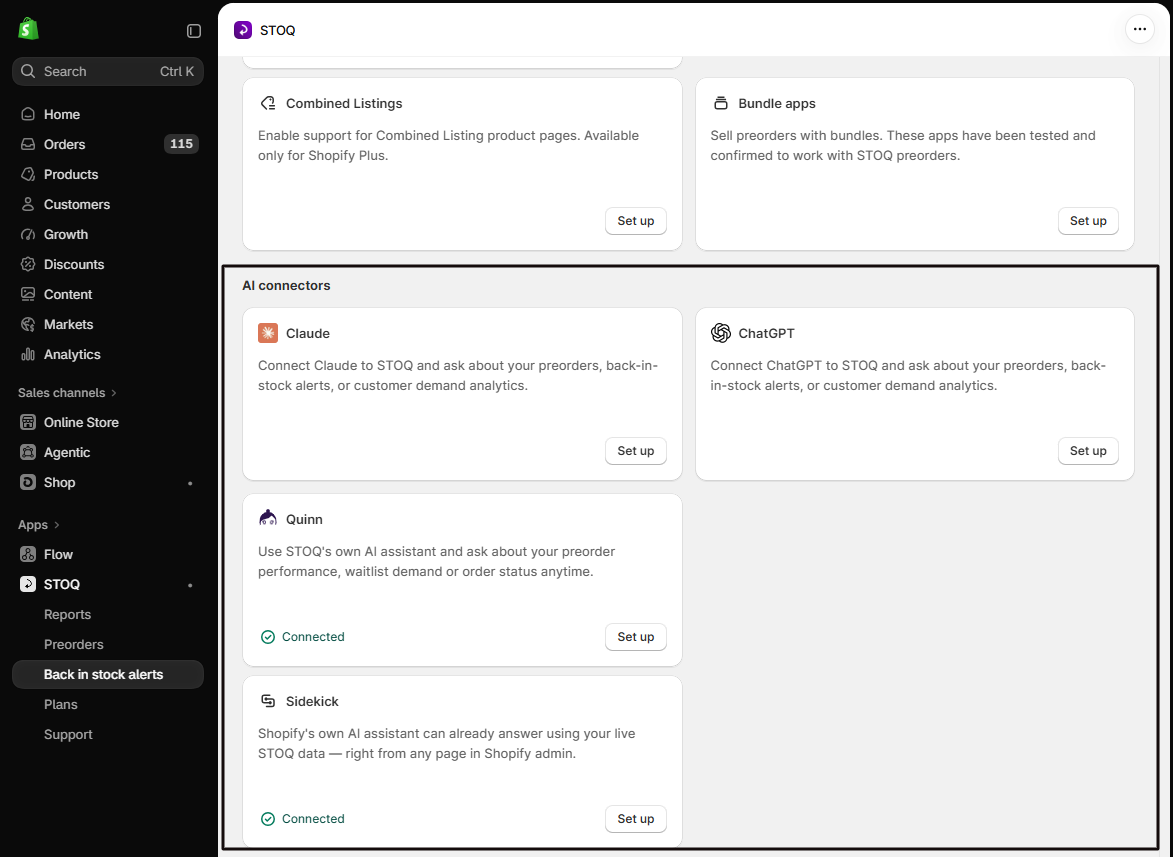Click the Online Store storefront icon
The height and width of the screenshot is (857, 1173).
click(x=28, y=422)
